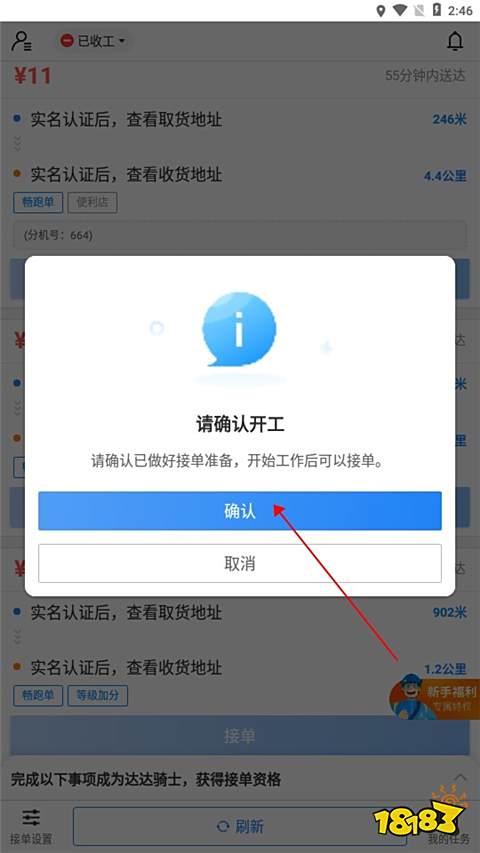Tap the 畅跑单 tag on first order
The width and height of the screenshot is (480, 853).
(38, 203)
